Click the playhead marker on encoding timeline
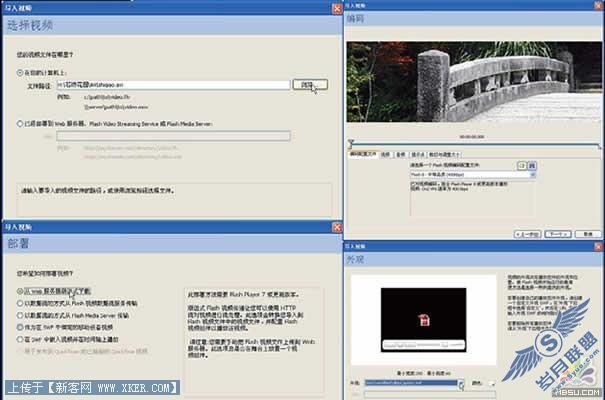Viewport: 605px width, 400px height. 350,143
